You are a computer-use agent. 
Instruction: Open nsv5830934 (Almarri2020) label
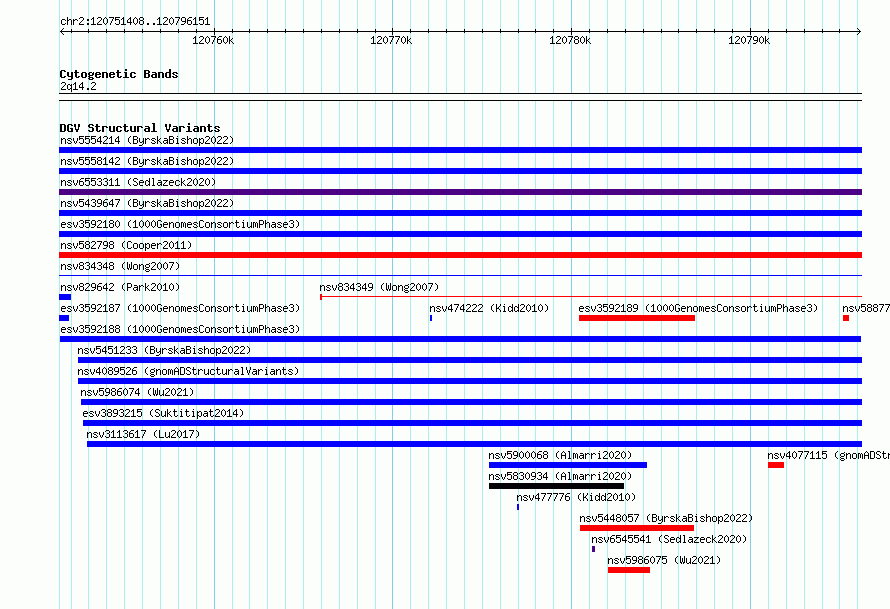(x=560, y=476)
